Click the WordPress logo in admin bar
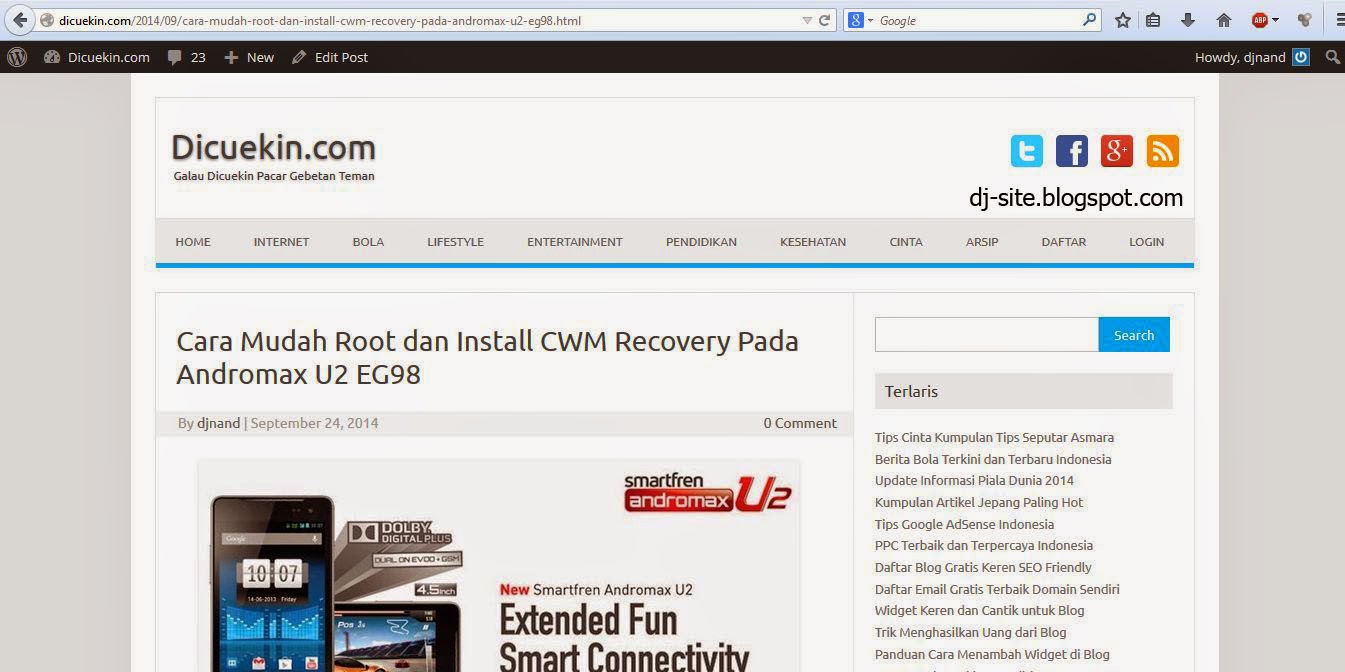Screen dimensions: 1345x672 (17, 57)
